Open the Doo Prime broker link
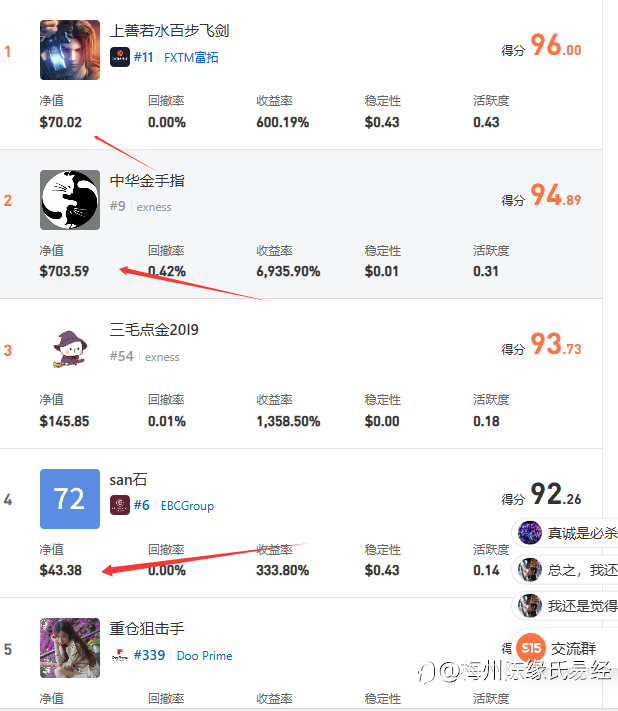Viewport: 618px width, 711px height. click(204, 656)
